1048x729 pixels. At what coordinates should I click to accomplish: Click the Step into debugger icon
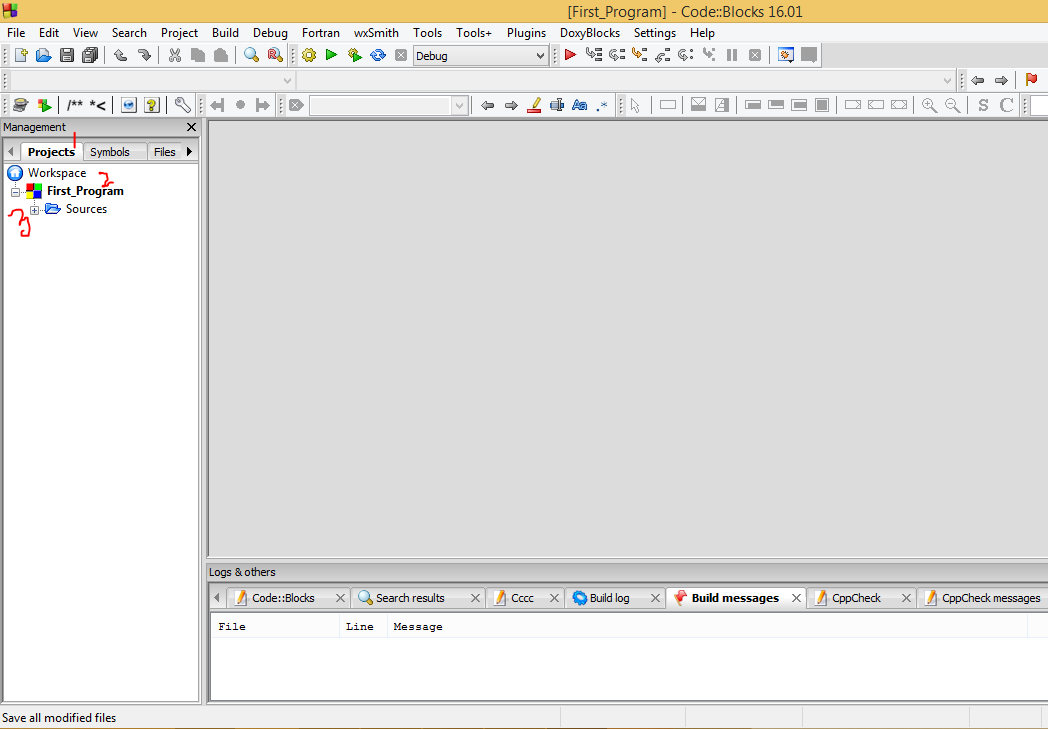click(639, 56)
